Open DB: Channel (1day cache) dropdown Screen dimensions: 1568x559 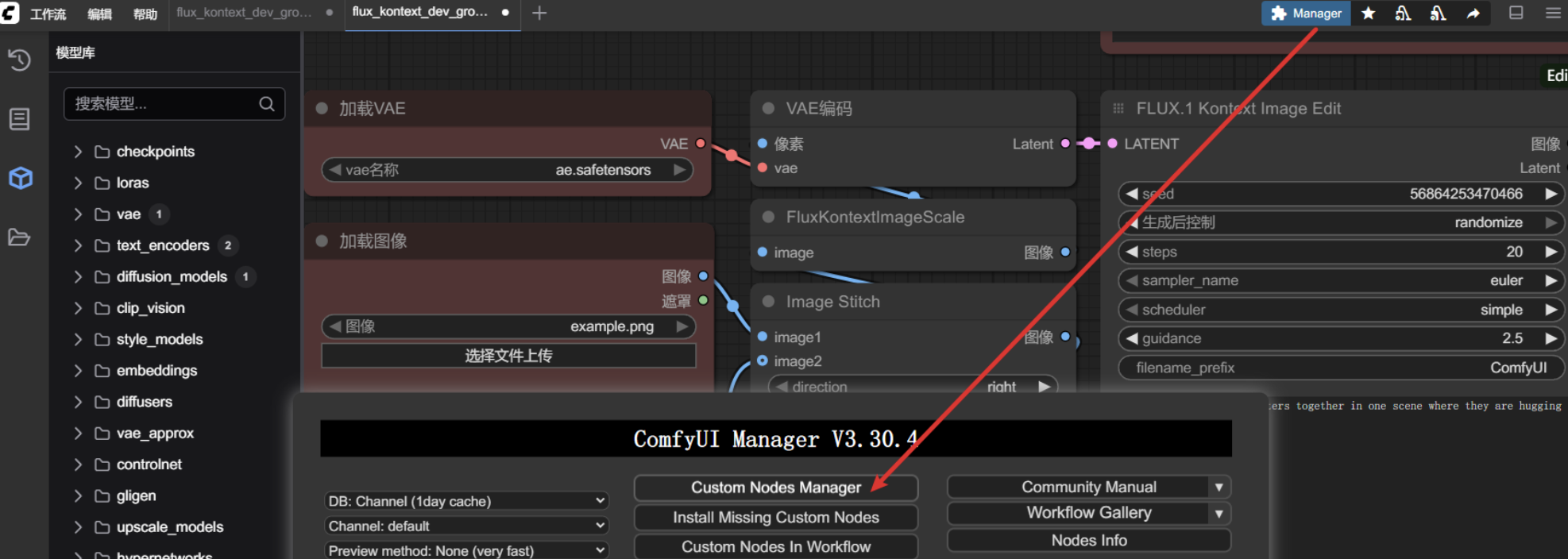point(466,501)
